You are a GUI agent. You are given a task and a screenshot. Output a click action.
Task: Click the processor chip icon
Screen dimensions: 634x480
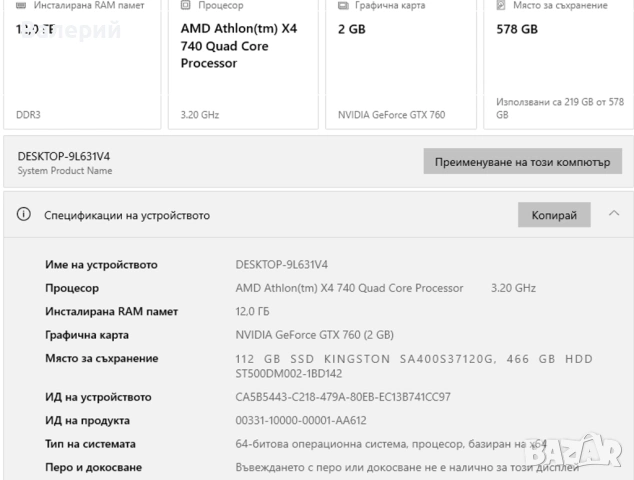pyautogui.click(x=185, y=5)
